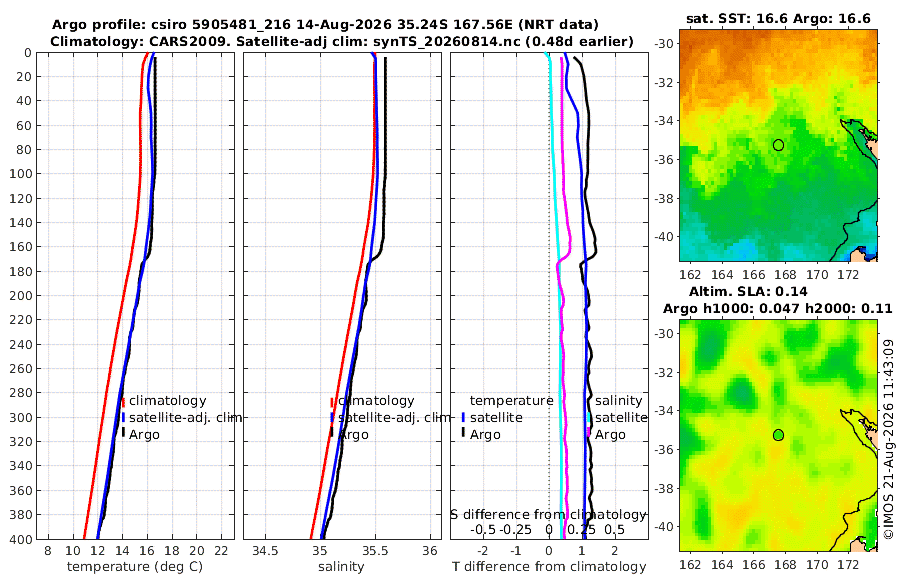
Task: Click the salinity x-axis label
Action: click(x=341, y=567)
